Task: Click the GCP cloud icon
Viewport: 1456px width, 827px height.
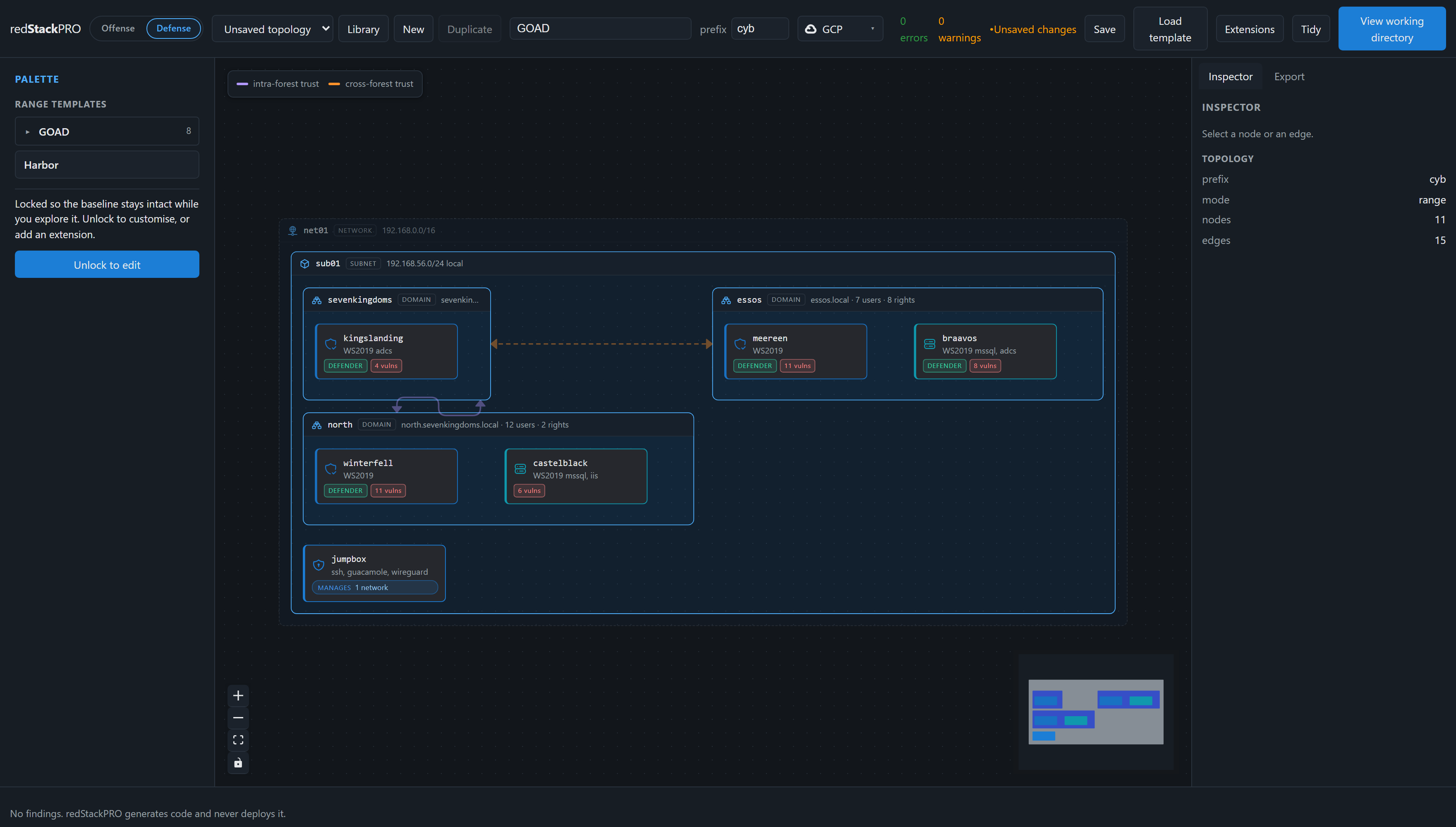Action: pos(811,29)
